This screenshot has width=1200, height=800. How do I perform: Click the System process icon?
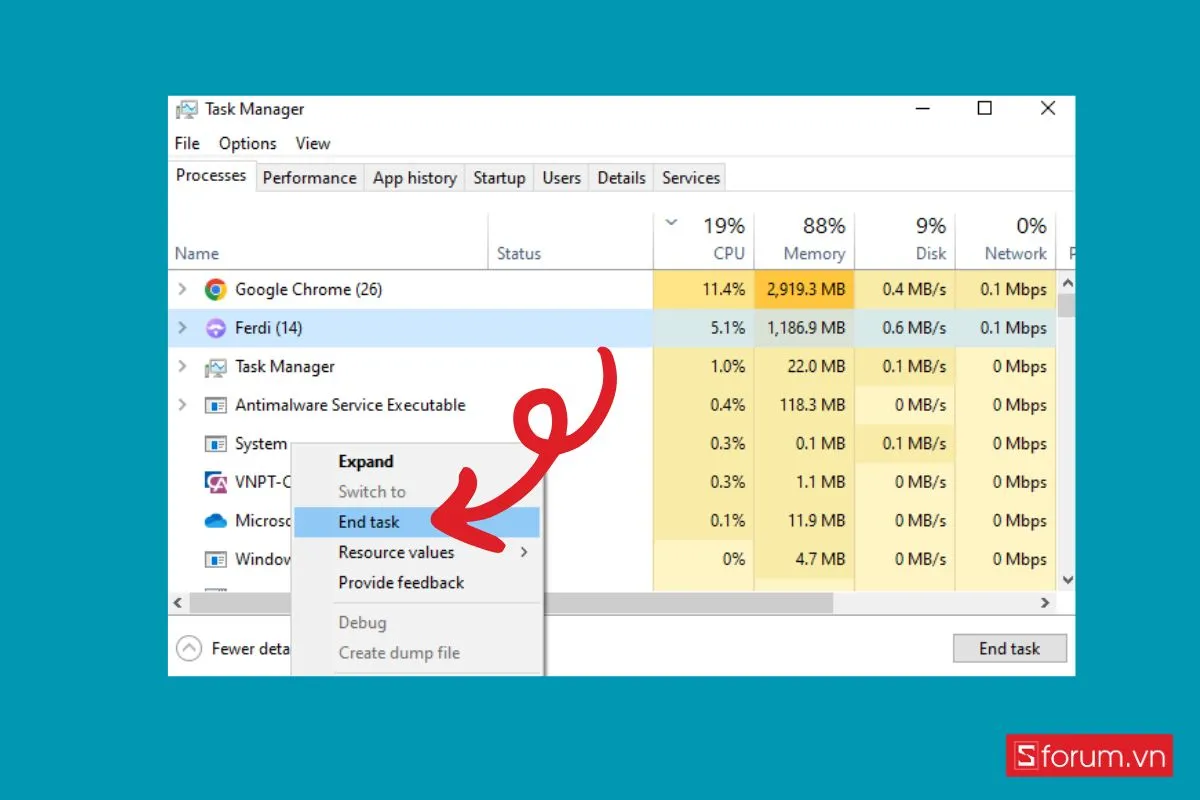215,443
